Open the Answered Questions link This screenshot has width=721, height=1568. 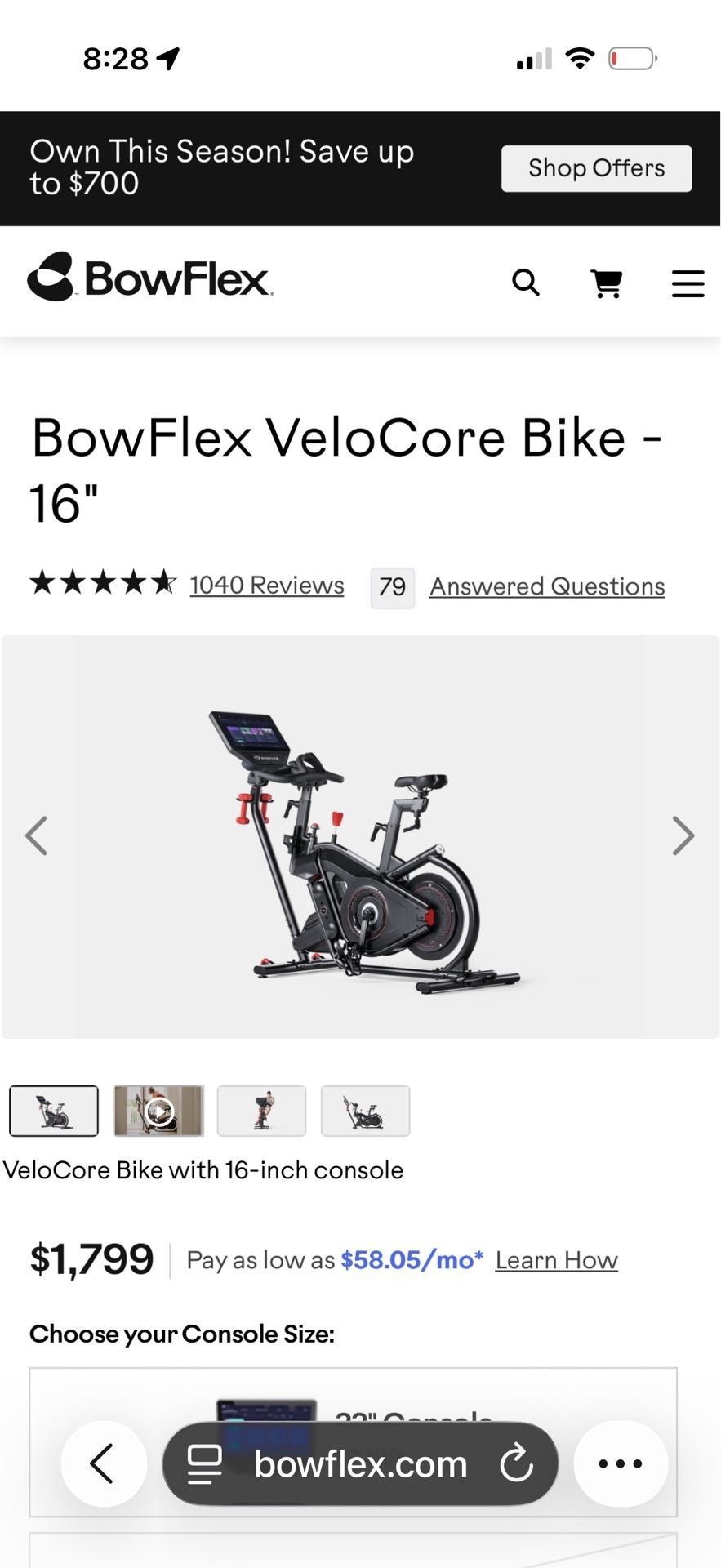[x=547, y=586]
